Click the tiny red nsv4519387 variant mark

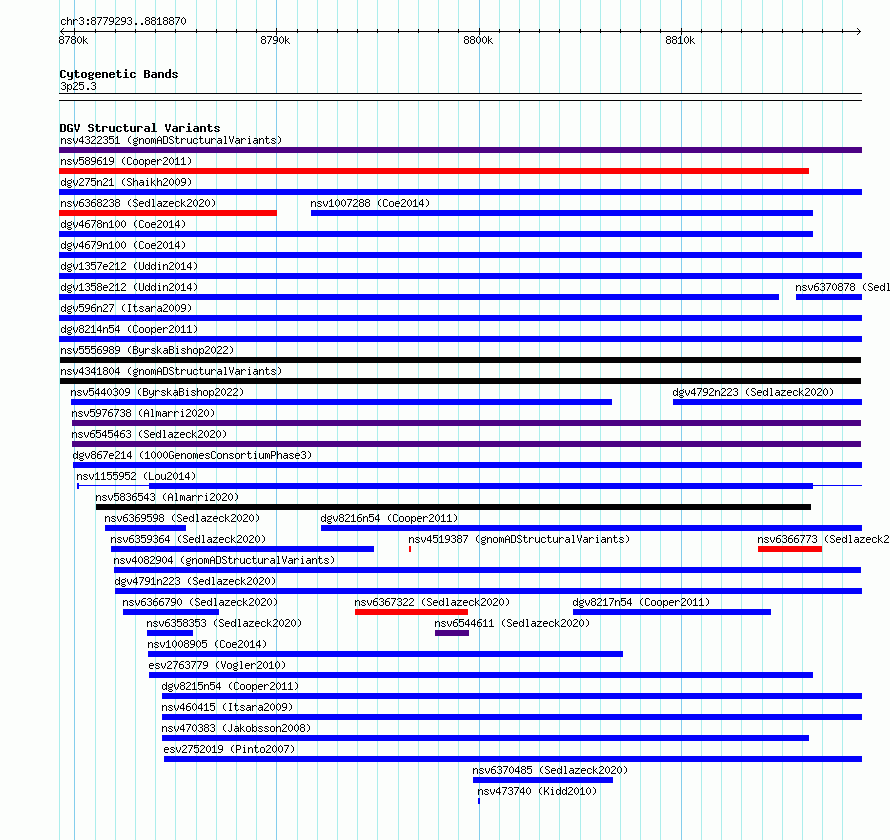410,549
